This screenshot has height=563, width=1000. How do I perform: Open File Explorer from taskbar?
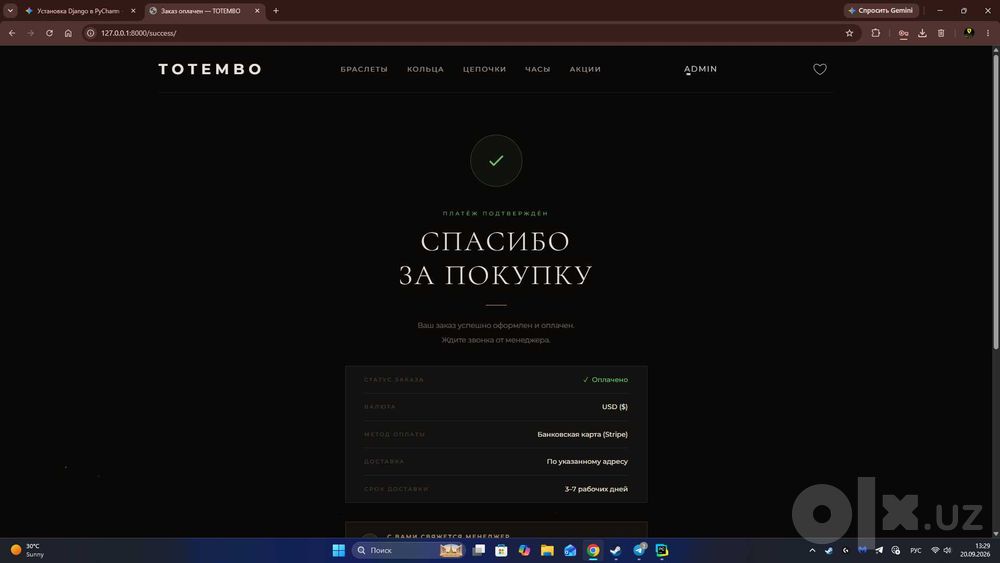(547, 550)
